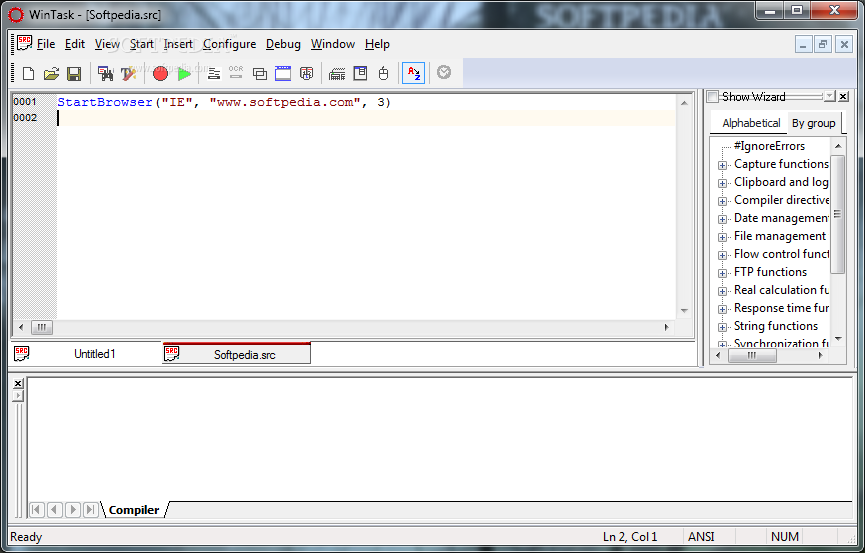This screenshot has width=865, height=553.
Task: Go to first output tab arrow
Action: point(36,509)
